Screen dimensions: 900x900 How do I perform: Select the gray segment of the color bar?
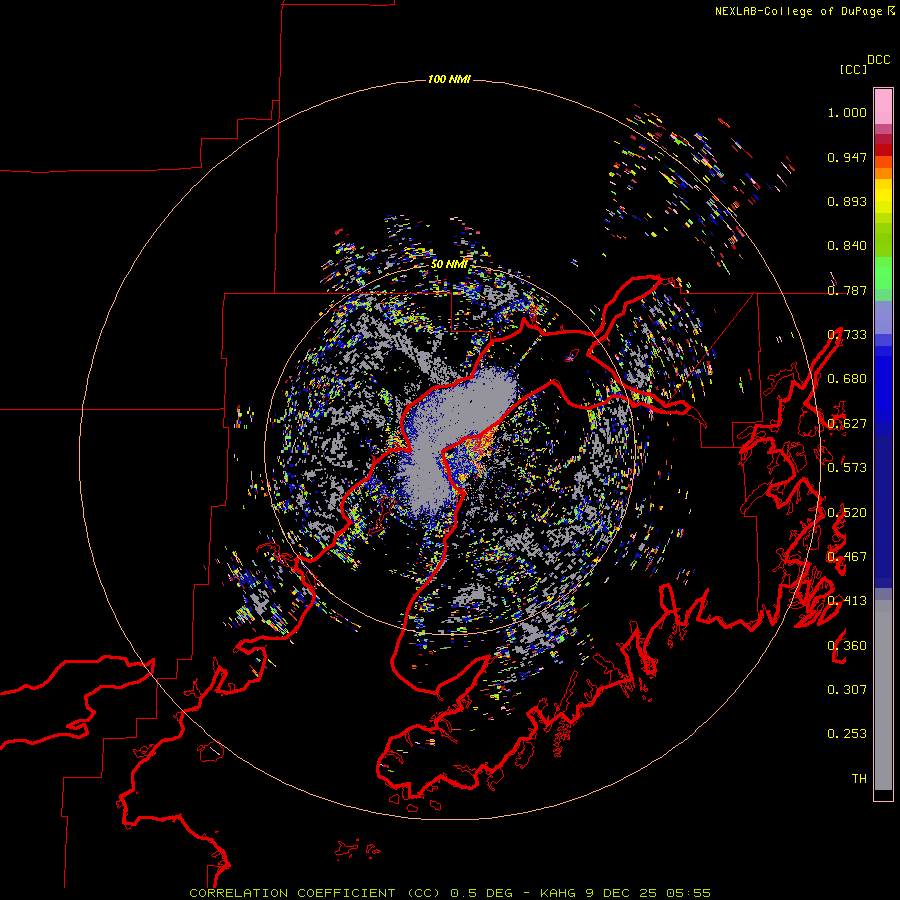tap(883, 695)
